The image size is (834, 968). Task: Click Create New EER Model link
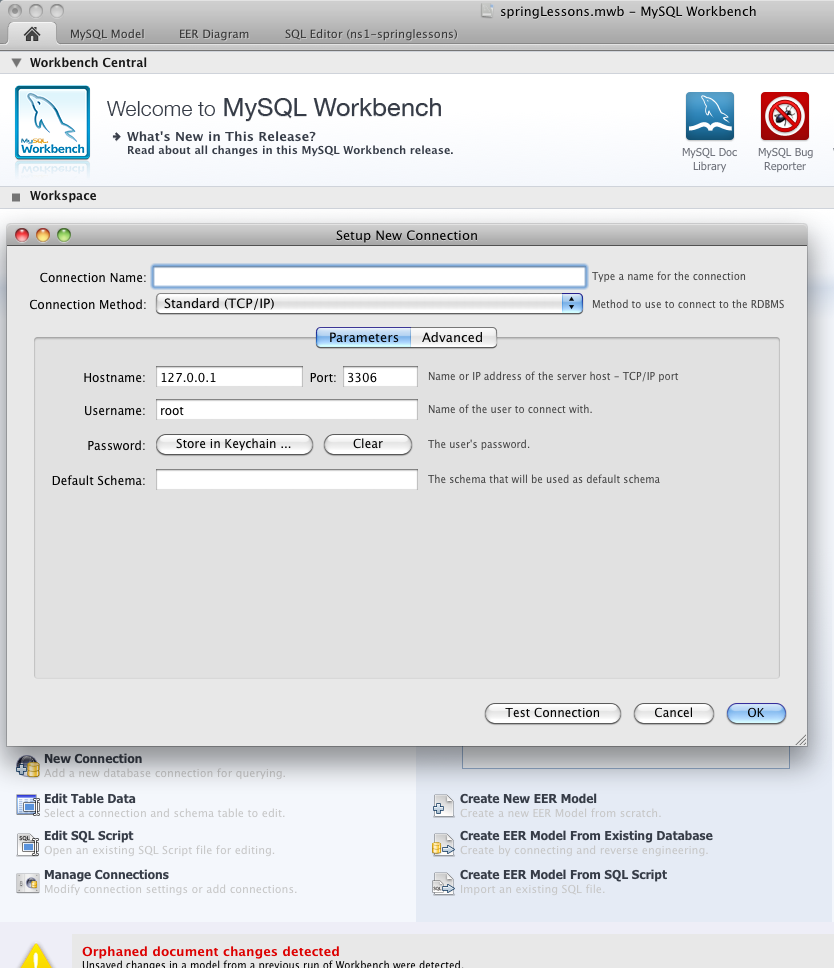coord(528,799)
